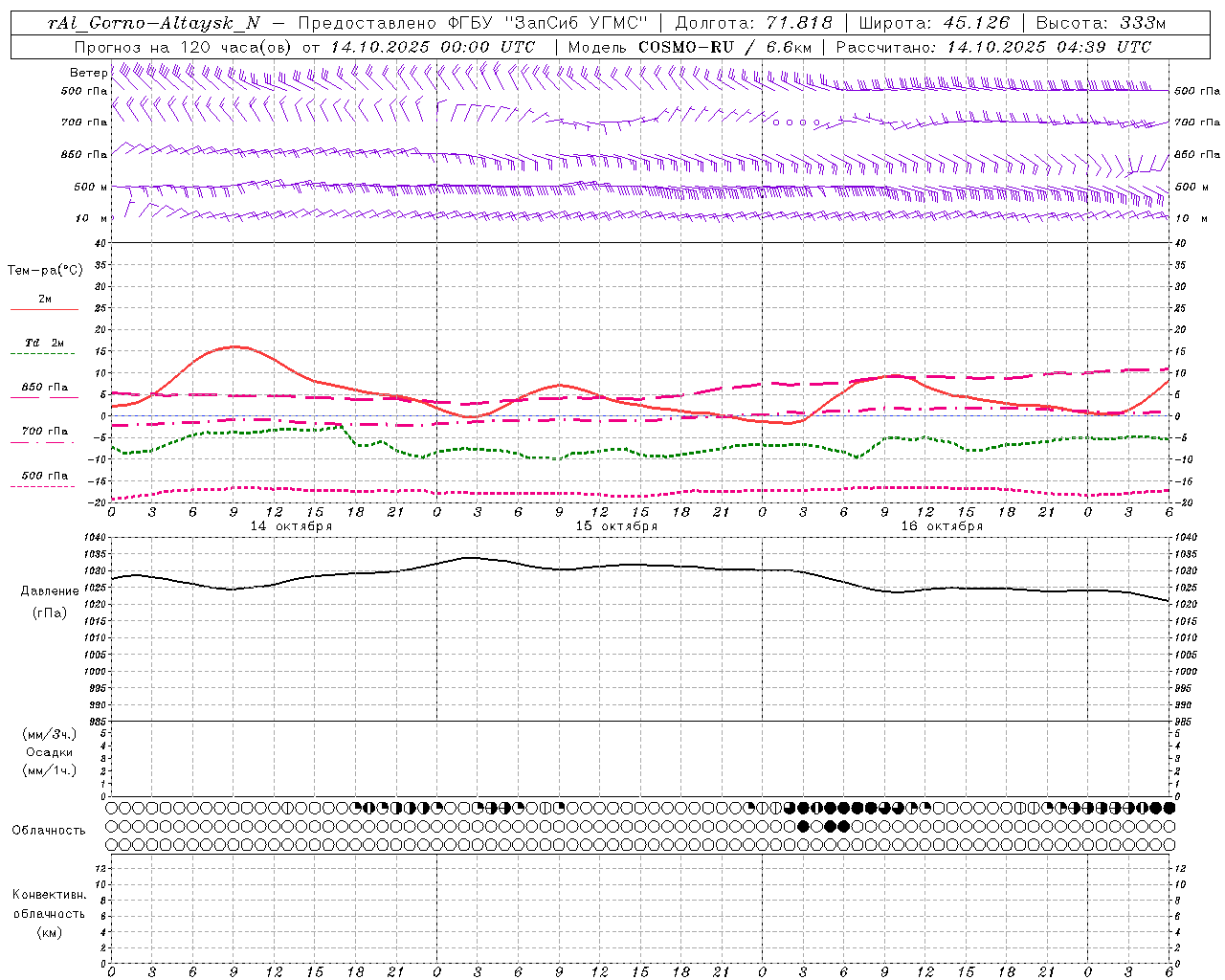This screenshot has height=980, width=1225.
Task: Click the '500 м' wind level label on left
Action: (90, 187)
